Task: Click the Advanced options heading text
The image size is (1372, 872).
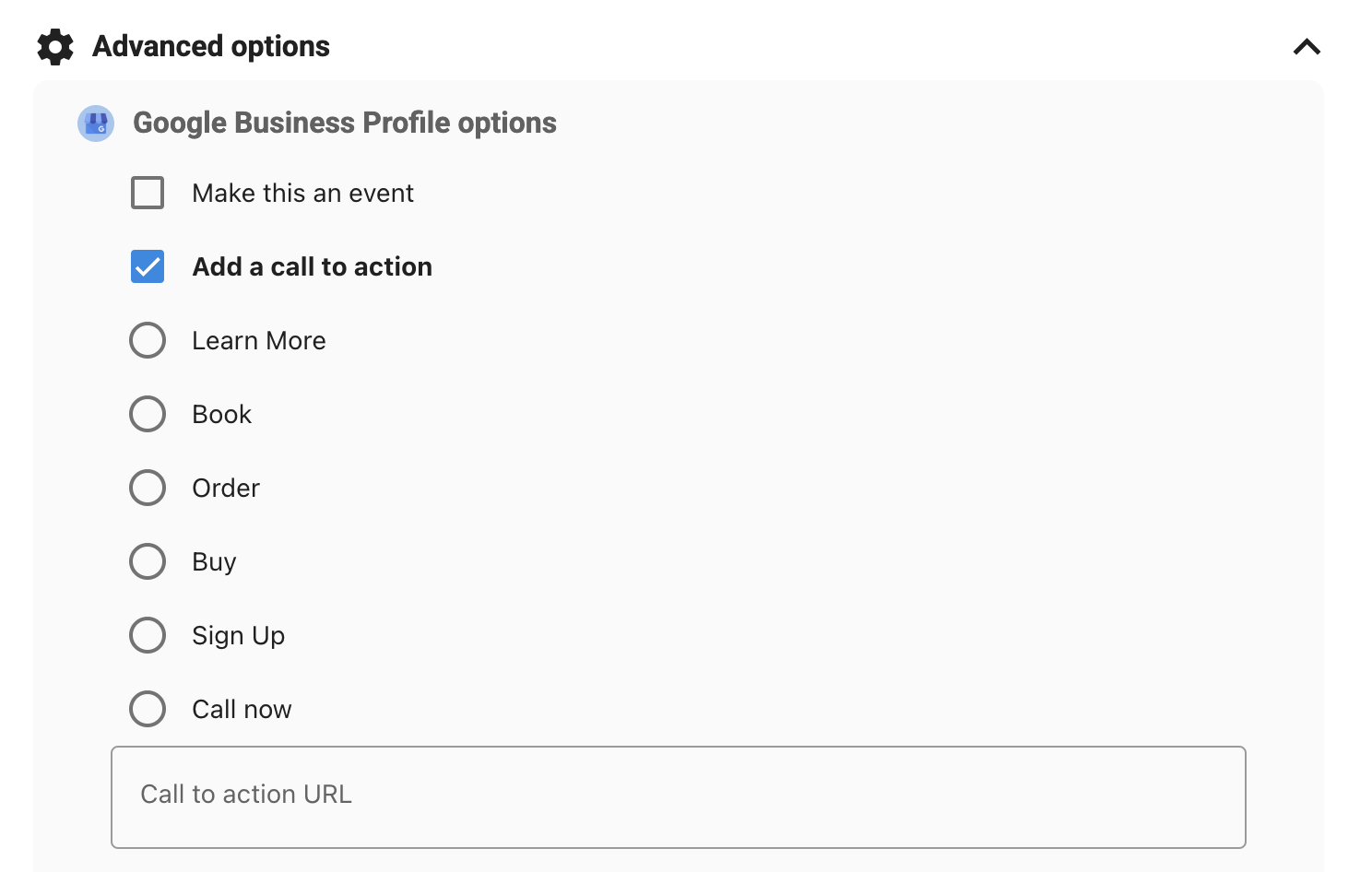Action: (x=211, y=47)
